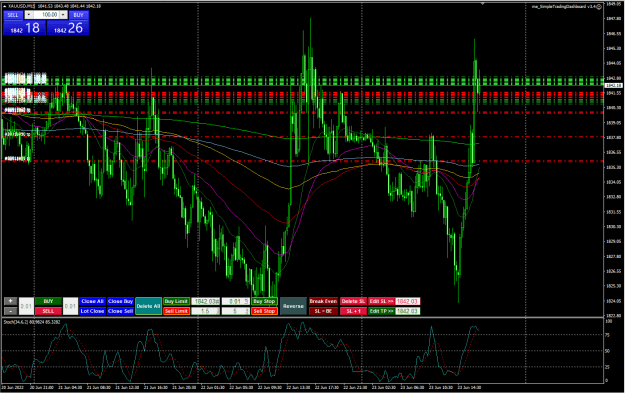Increase volume with right arrow beside 100.00
This screenshot has width=625, height=393.
[63, 15]
